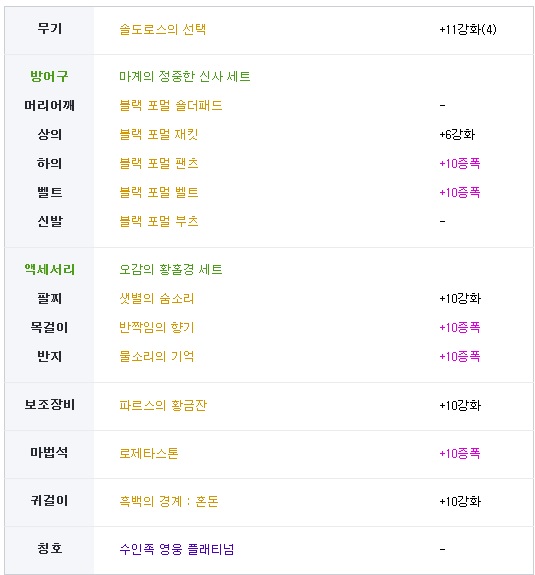The height and width of the screenshot is (575, 535).
Task: Click the 액세서리 accessory category label
Action: (x=50, y=270)
